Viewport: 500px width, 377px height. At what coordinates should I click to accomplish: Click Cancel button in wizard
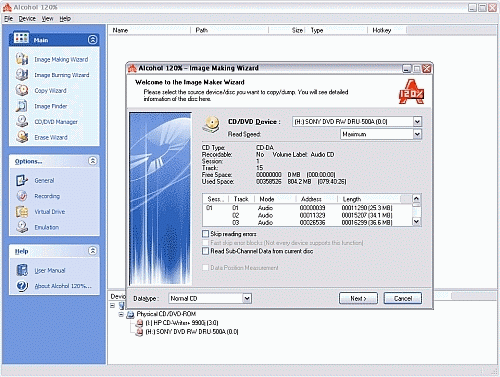(403, 298)
